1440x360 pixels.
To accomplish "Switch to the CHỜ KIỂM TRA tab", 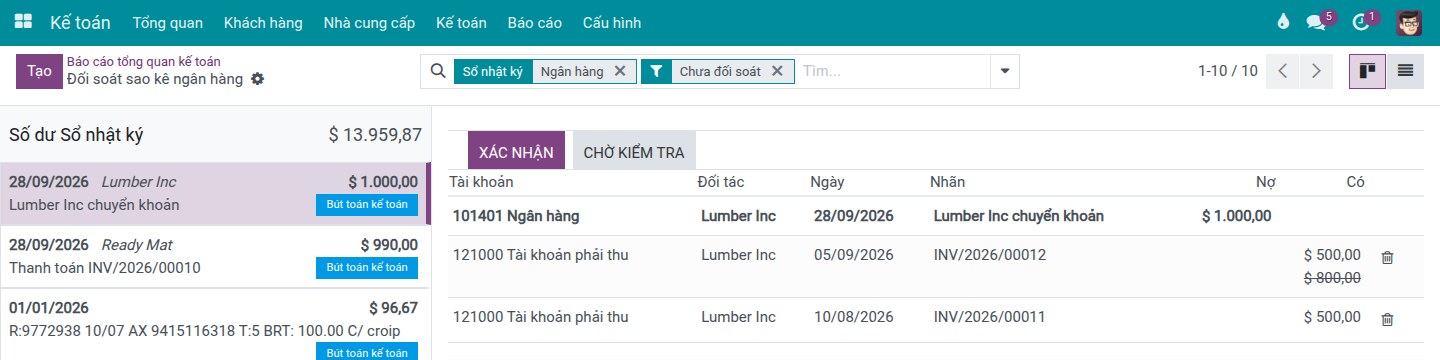I will click(x=634, y=152).
